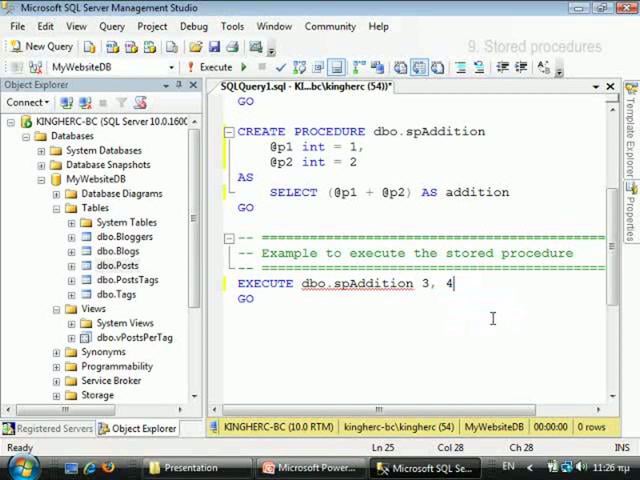Click the Change Connection icon
640x480 pixels.
(x=36, y=67)
